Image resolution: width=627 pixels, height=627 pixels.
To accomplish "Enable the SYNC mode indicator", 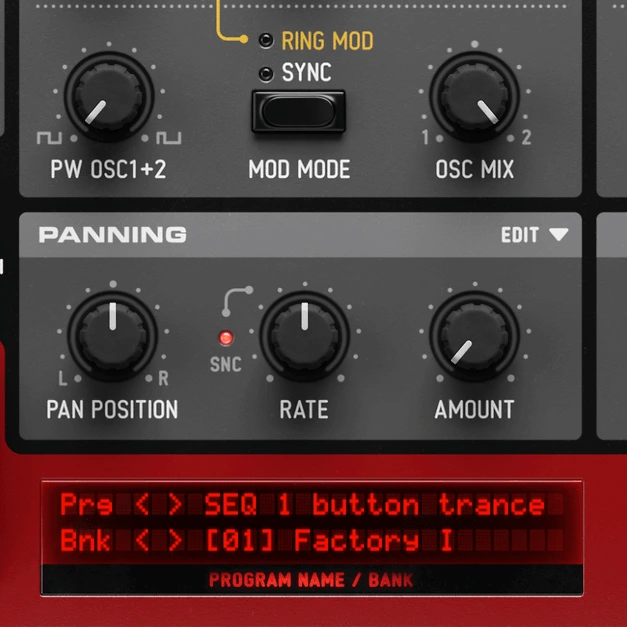I will 266,73.
